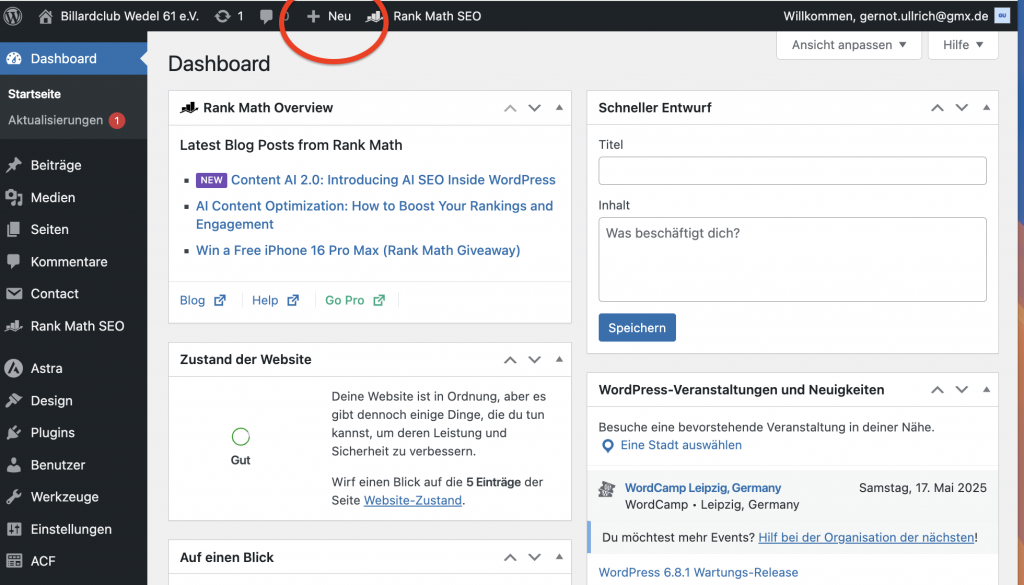
Task: Click the Speichern button
Action: 637,328
